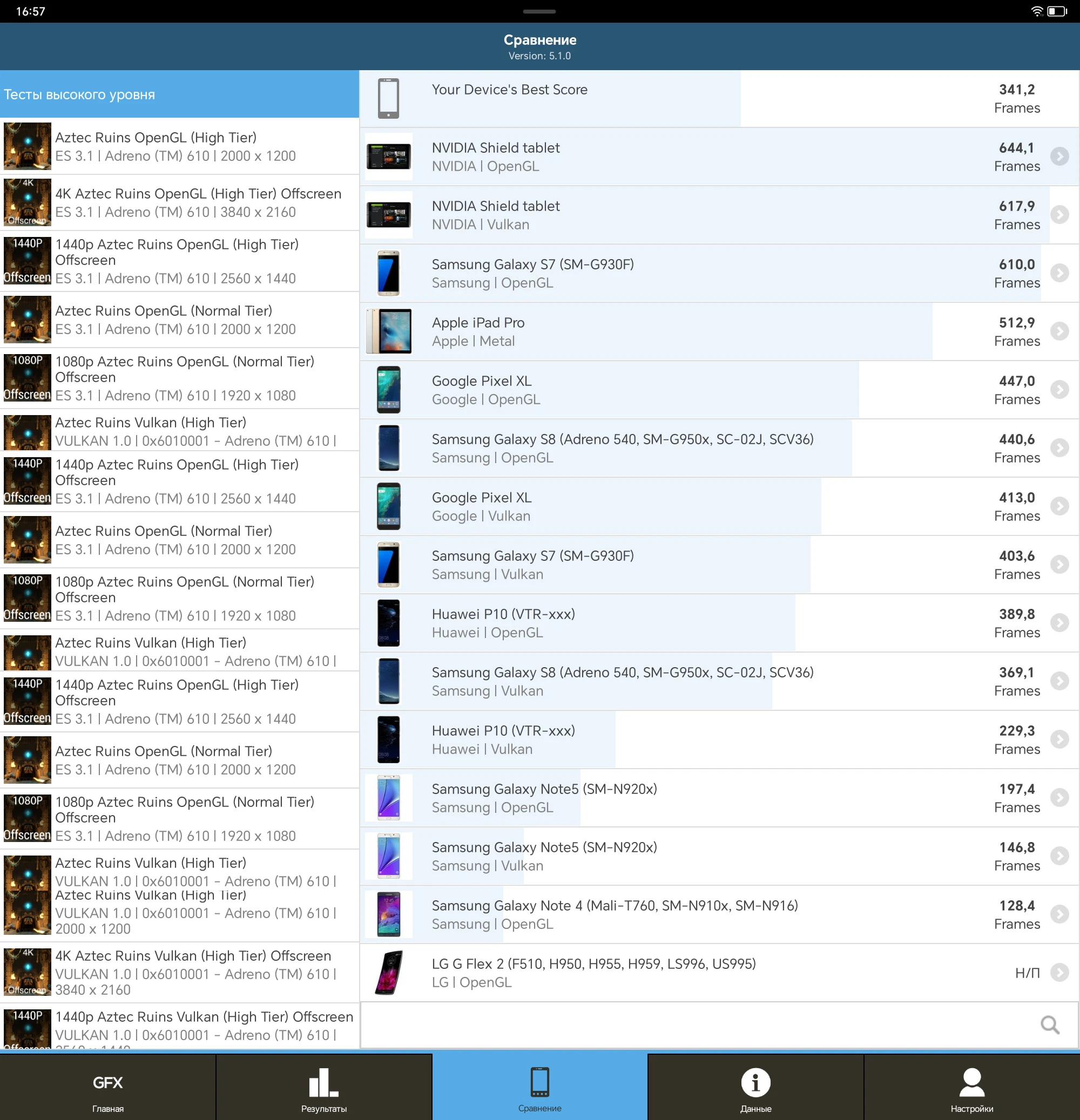Screen dimensions: 1080x1120
Task: Click NVIDIA Shield tablet Vulkan thumbnail
Action: (x=389, y=215)
